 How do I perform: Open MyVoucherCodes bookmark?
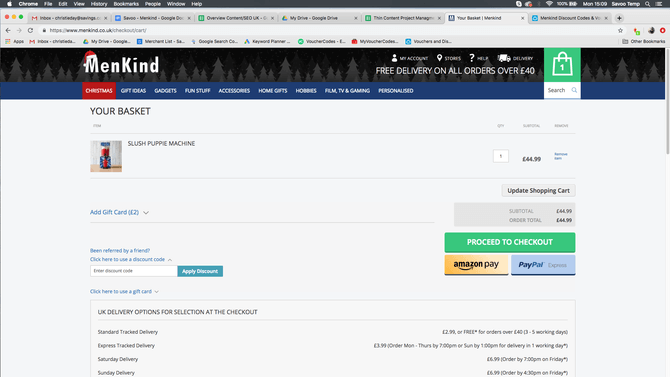pos(375,41)
